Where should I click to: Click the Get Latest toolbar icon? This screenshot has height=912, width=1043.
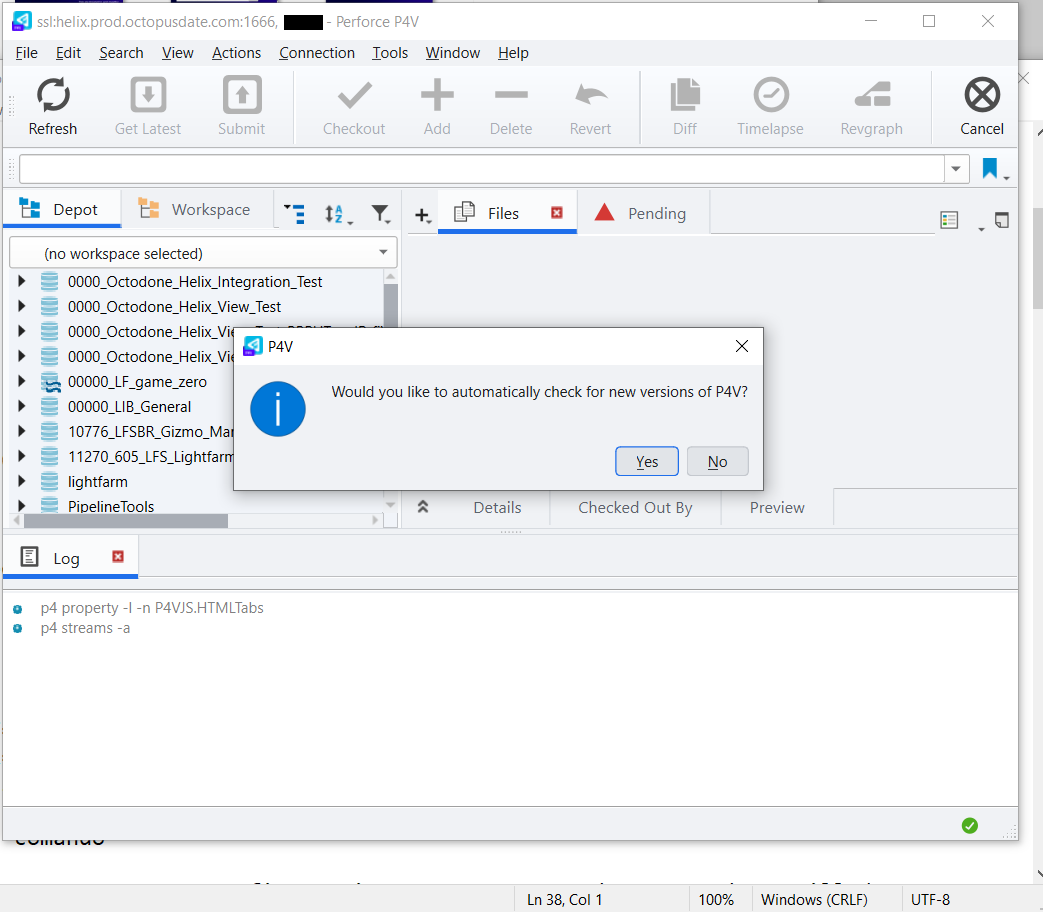(148, 95)
